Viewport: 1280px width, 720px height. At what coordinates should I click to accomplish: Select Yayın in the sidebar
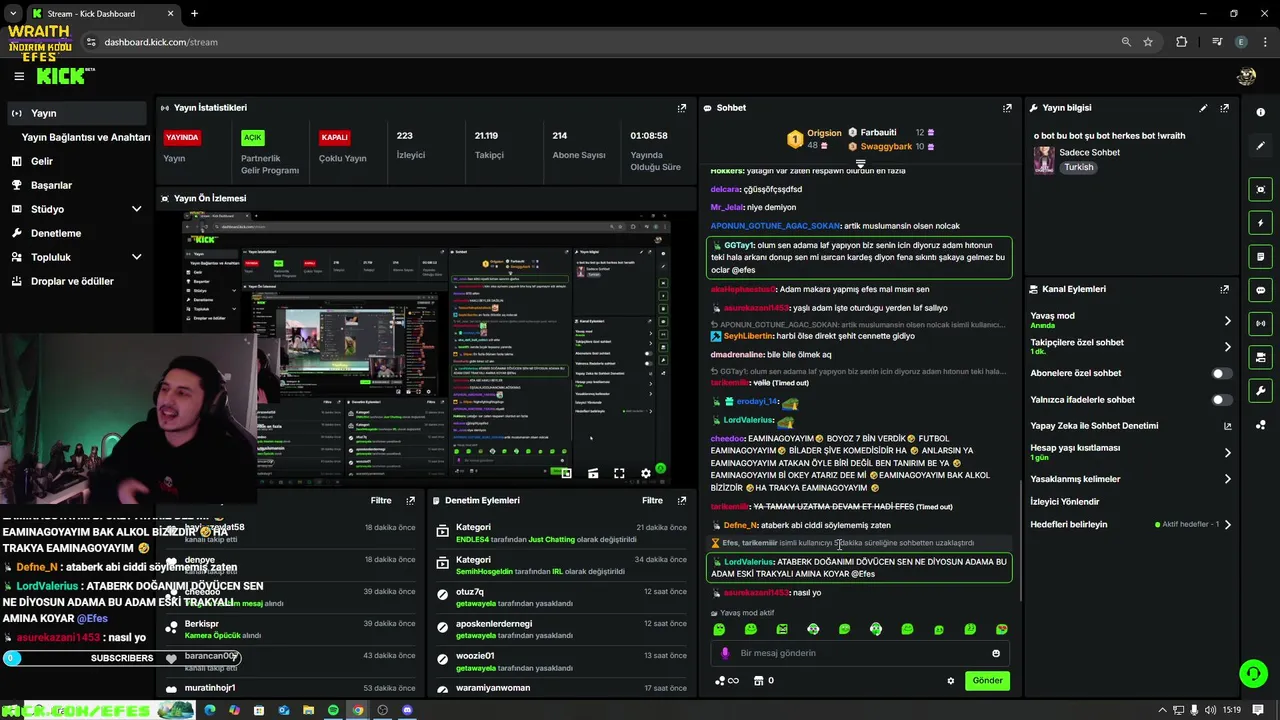pyautogui.click(x=76, y=113)
